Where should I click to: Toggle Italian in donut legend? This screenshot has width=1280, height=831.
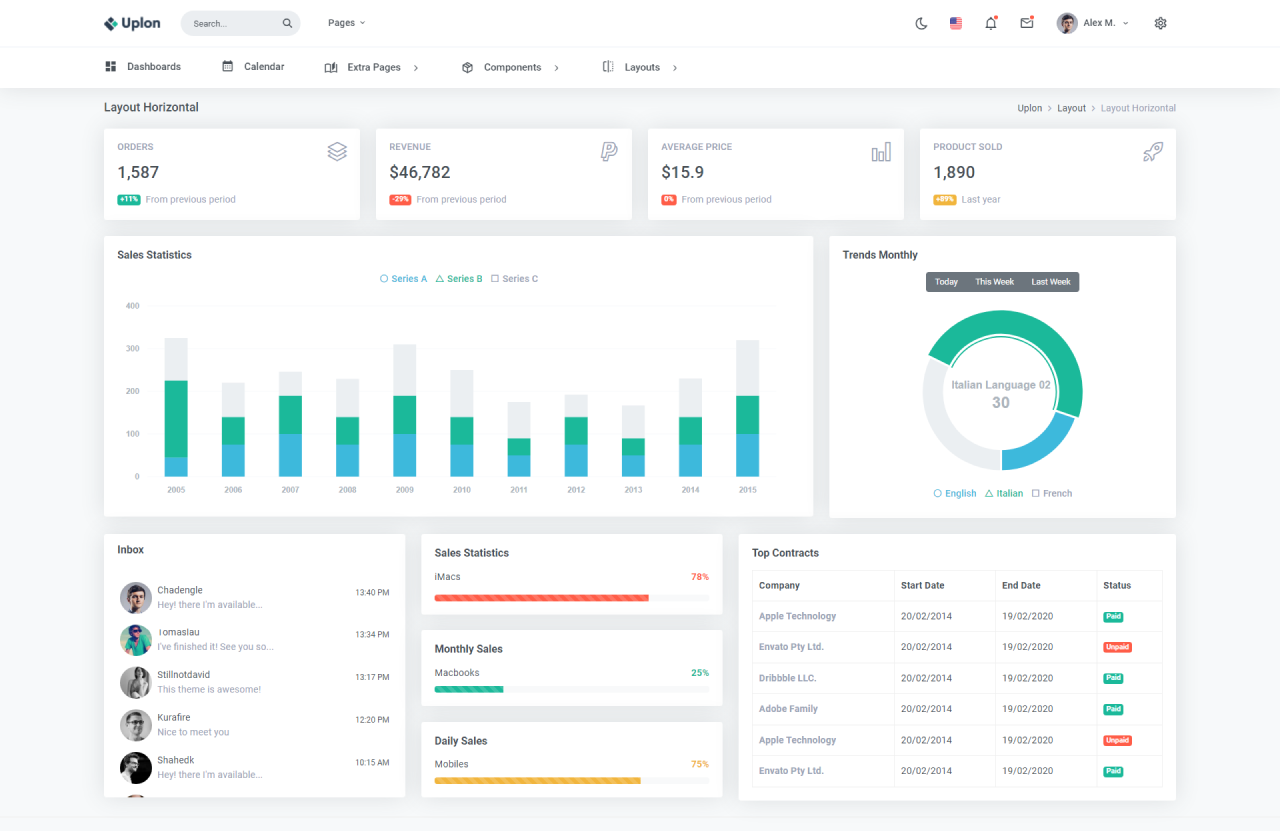click(x=1004, y=493)
